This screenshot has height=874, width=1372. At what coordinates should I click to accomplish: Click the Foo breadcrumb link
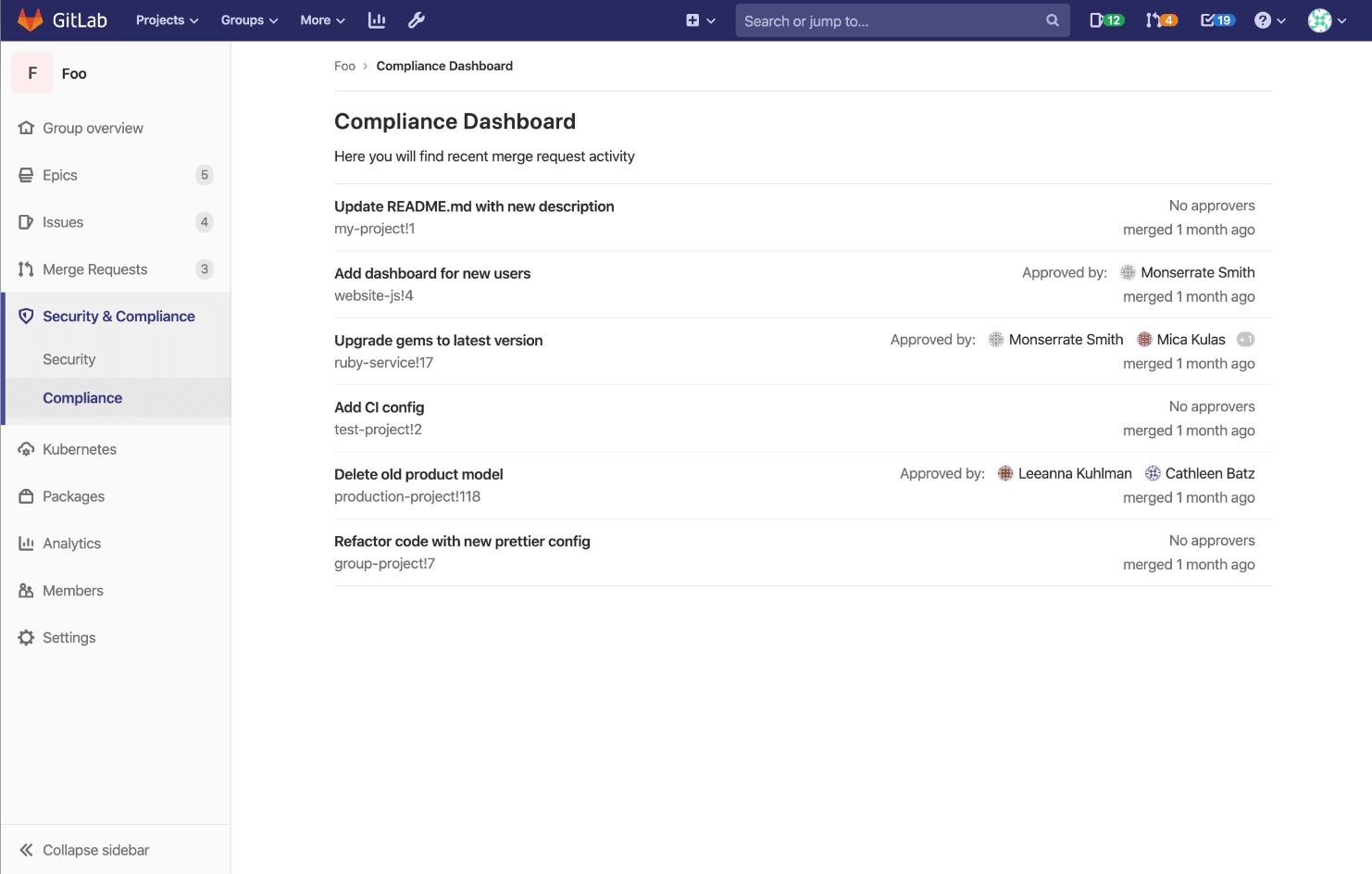point(344,66)
